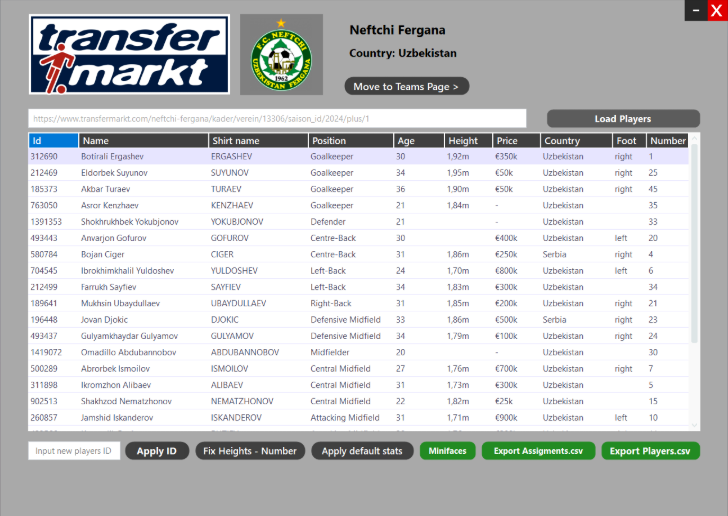Click number cell 45
Image resolution: width=728 pixels, height=516 pixels.
[653, 189]
